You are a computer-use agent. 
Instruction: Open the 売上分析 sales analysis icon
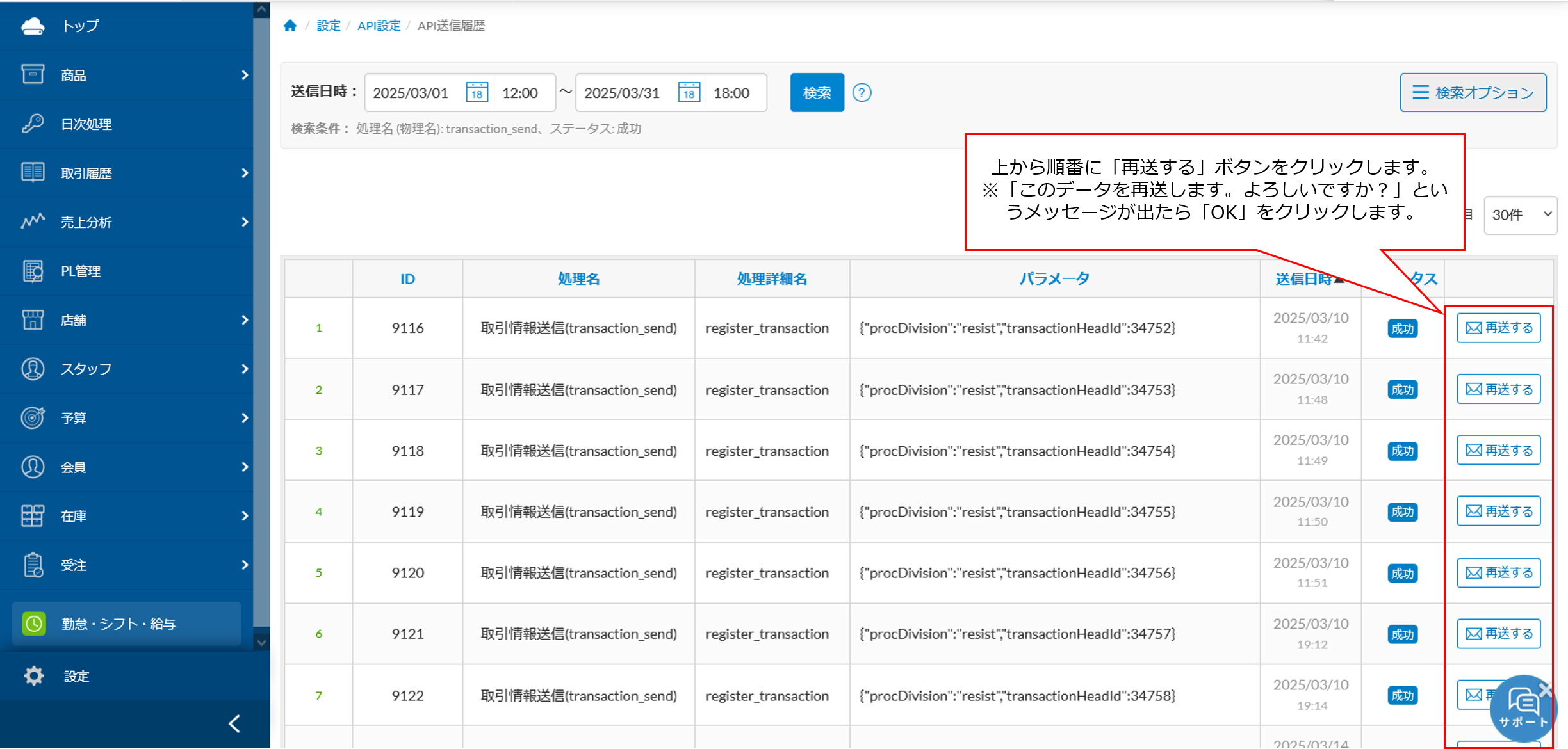pos(33,222)
